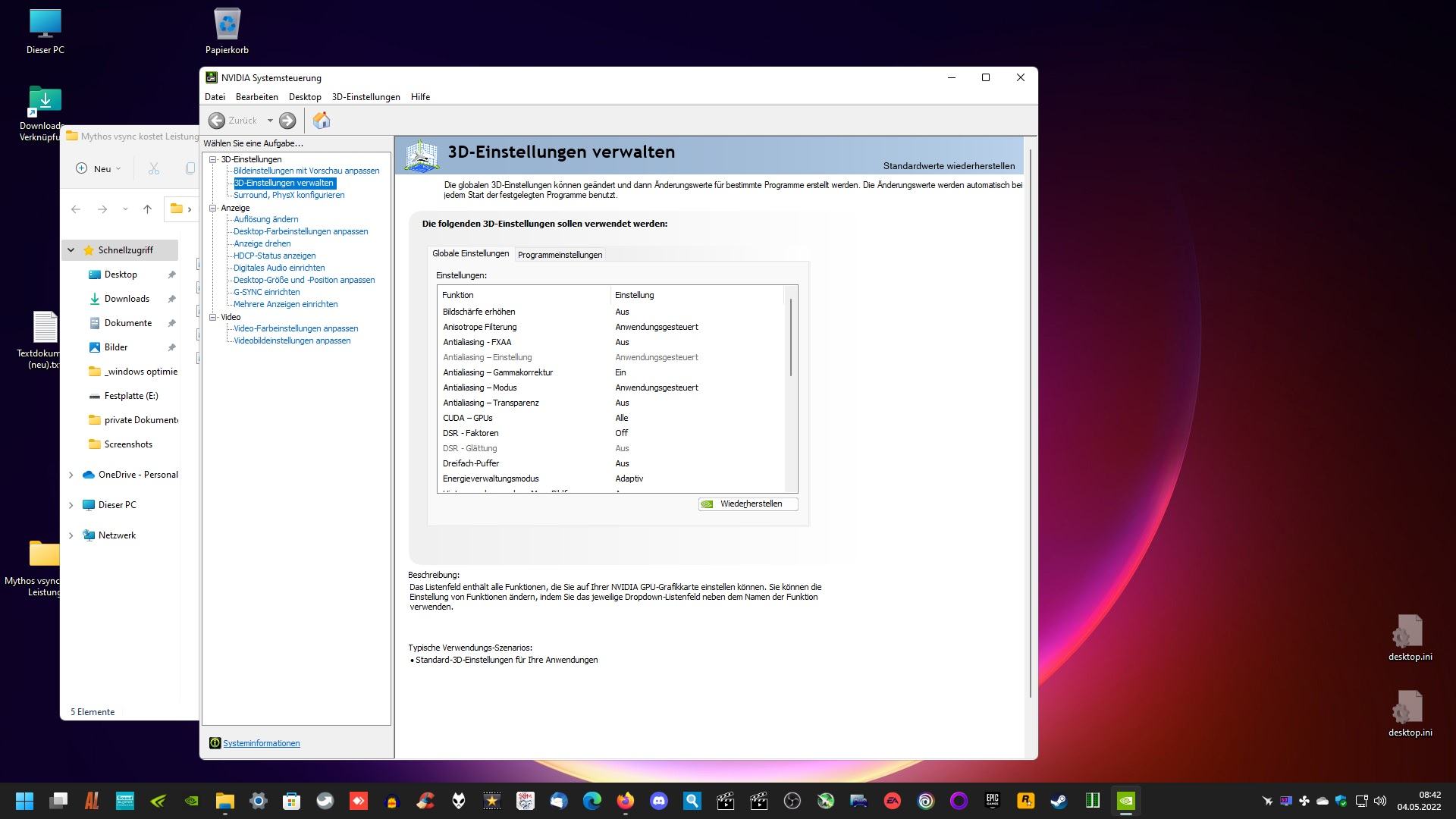Click the green Forward arrow icon
Viewport: 1456px width, 819px height.
coord(287,121)
